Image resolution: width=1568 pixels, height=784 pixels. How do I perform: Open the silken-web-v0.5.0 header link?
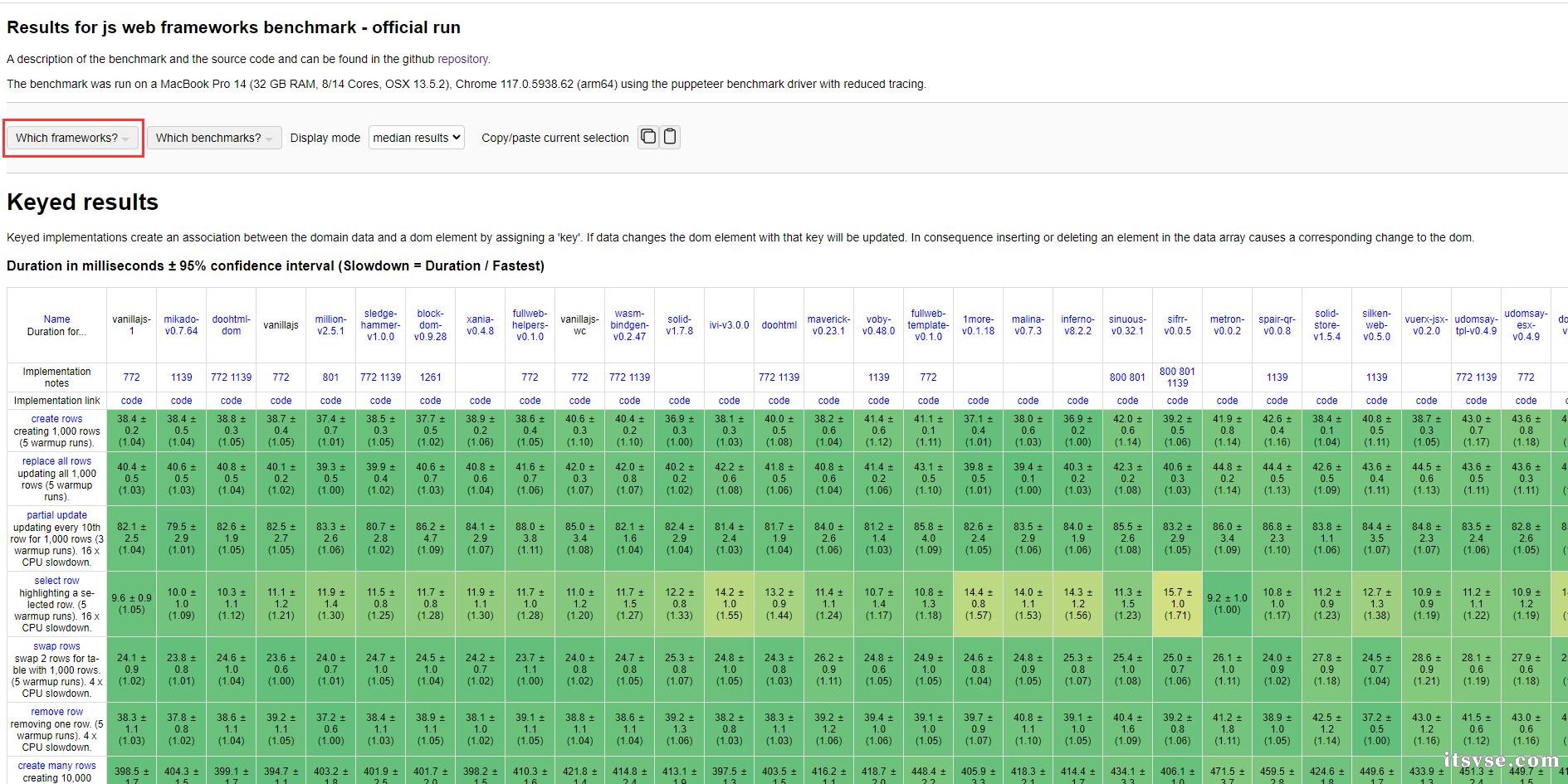[x=1376, y=325]
